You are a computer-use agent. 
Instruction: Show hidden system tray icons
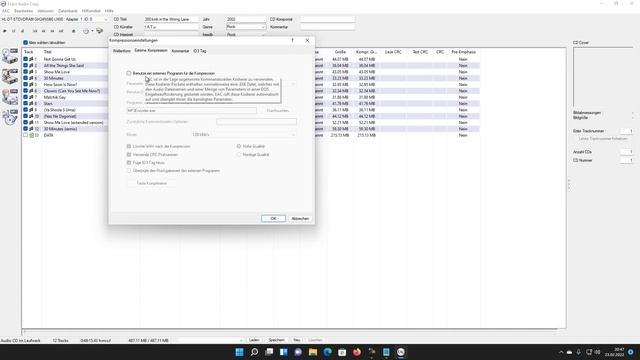point(561,352)
